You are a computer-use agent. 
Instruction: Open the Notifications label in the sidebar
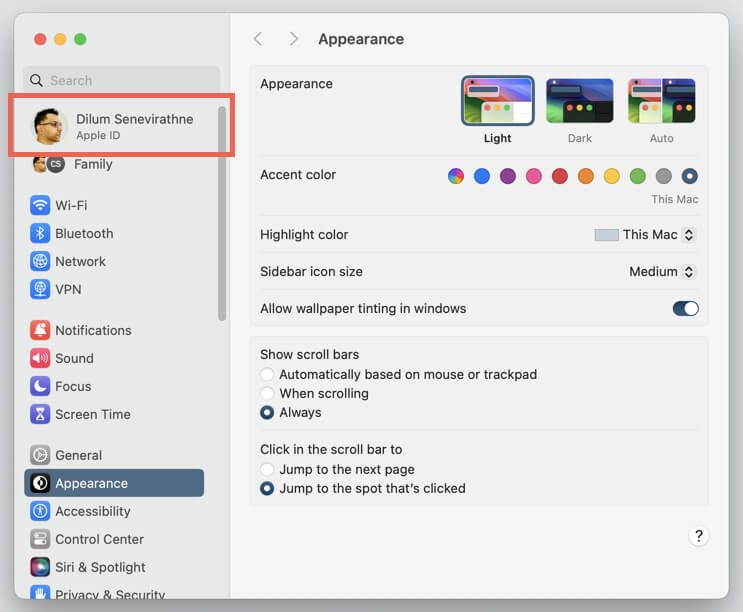93,330
